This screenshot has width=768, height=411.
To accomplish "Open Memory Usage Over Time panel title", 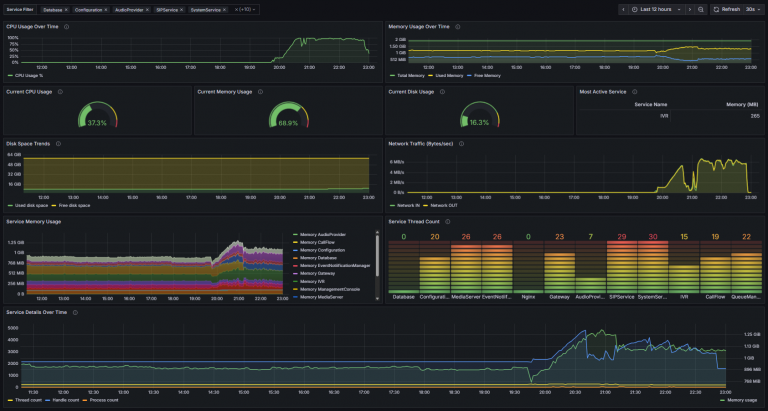I will point(419,27).
